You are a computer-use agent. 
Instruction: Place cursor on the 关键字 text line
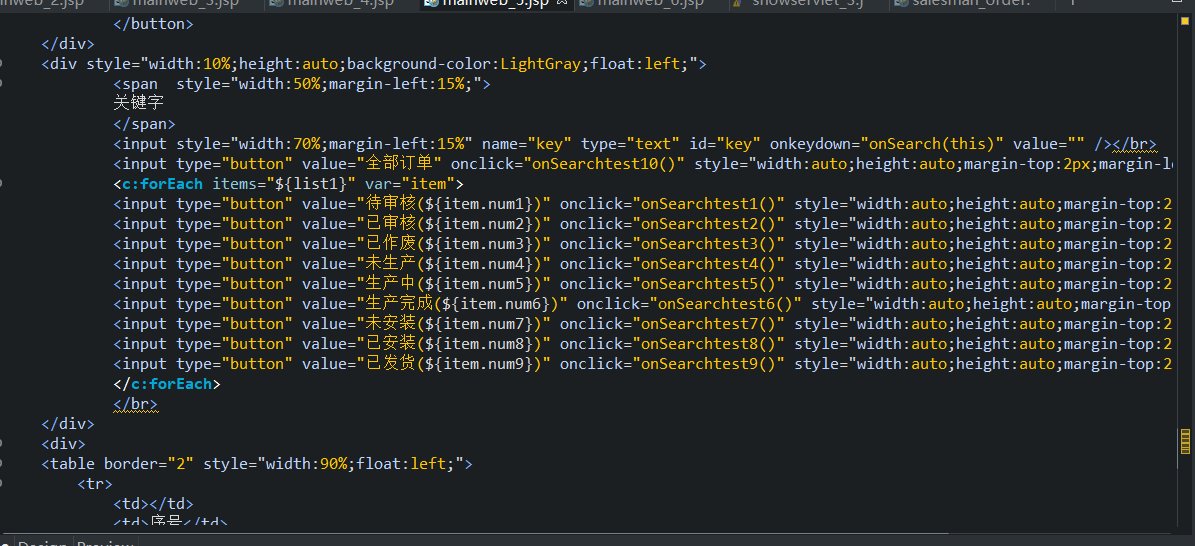point(139,103)
